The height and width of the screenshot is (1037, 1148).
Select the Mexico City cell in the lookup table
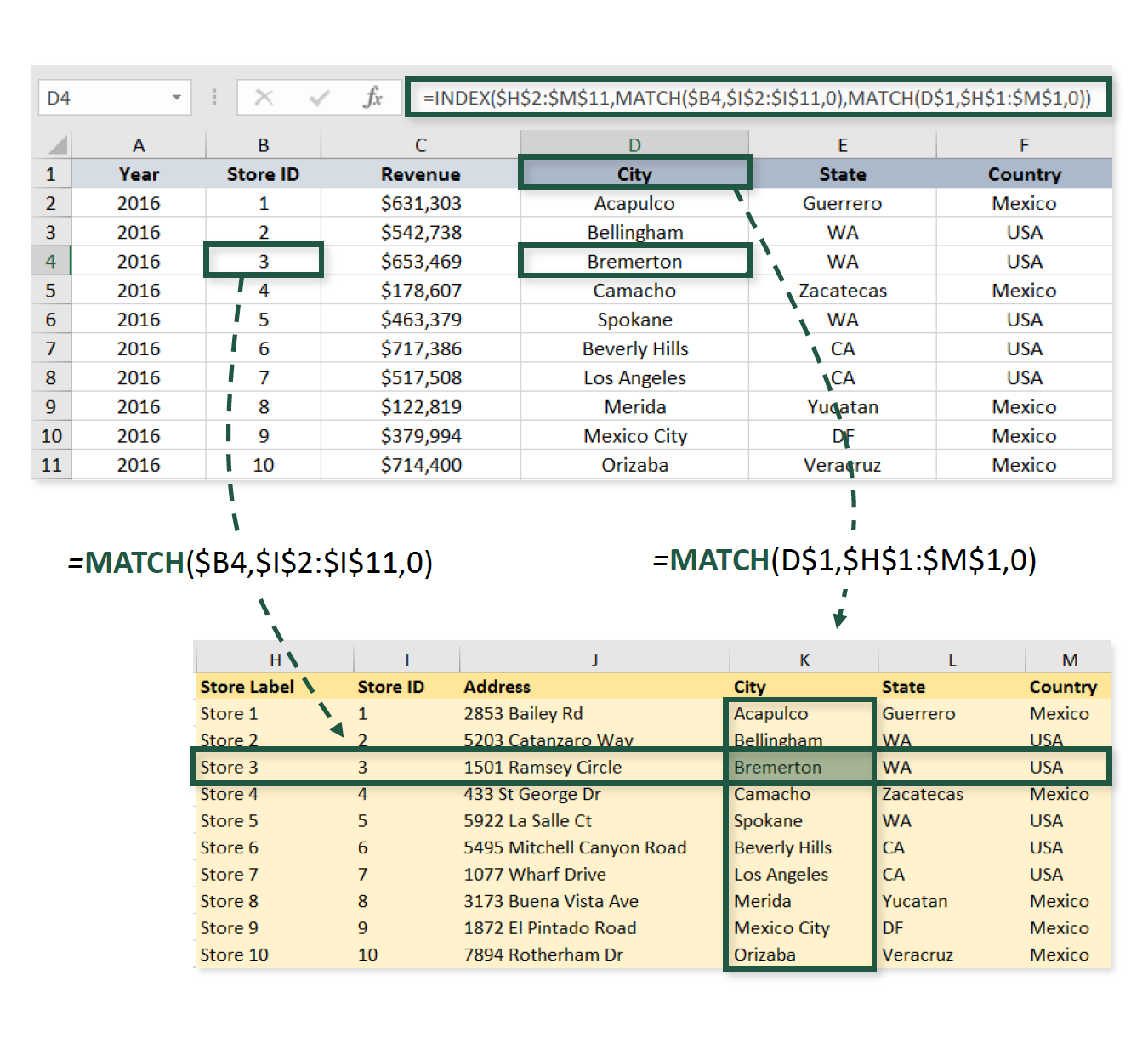(x=781, y=928)
